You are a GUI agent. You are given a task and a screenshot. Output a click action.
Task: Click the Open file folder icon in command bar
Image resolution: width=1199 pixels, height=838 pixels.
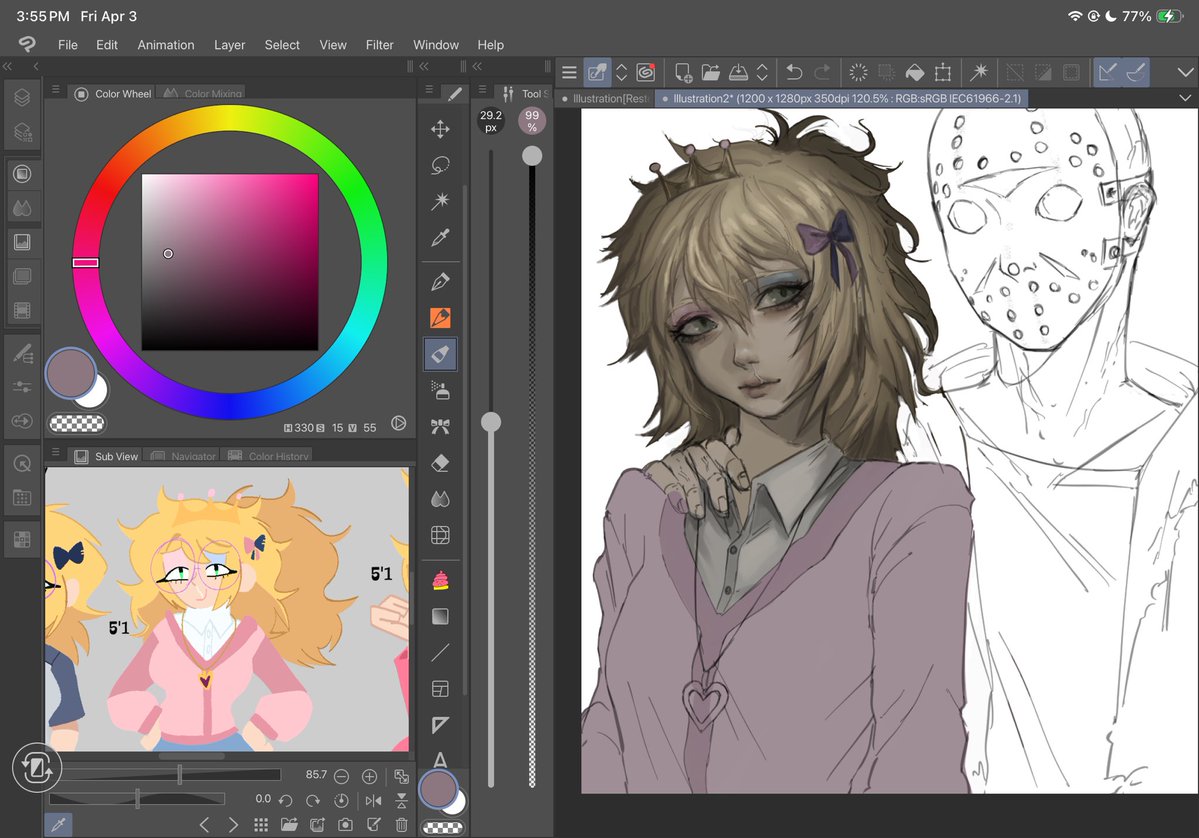coord(710,73)
